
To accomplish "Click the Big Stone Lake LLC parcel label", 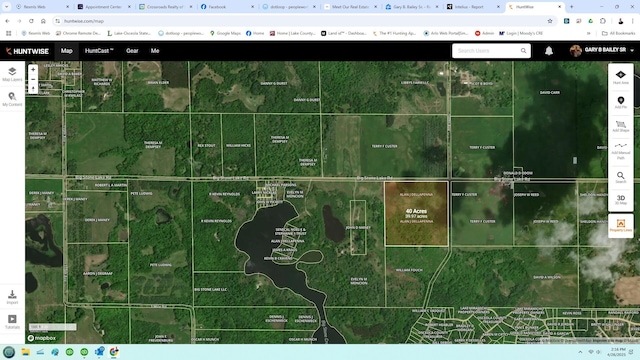I will [211, 289].
